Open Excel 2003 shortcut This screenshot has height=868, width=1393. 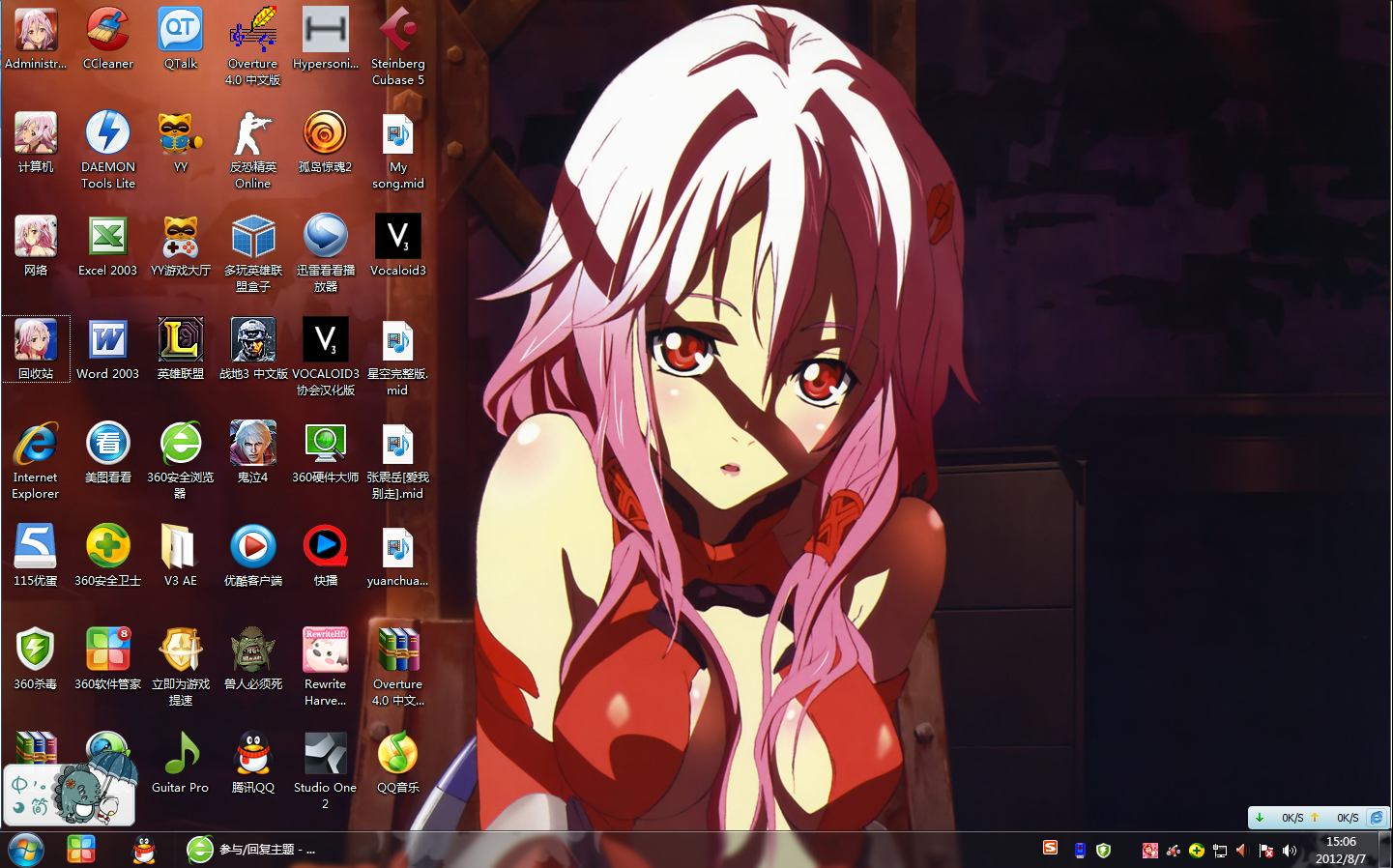[108, 246]
